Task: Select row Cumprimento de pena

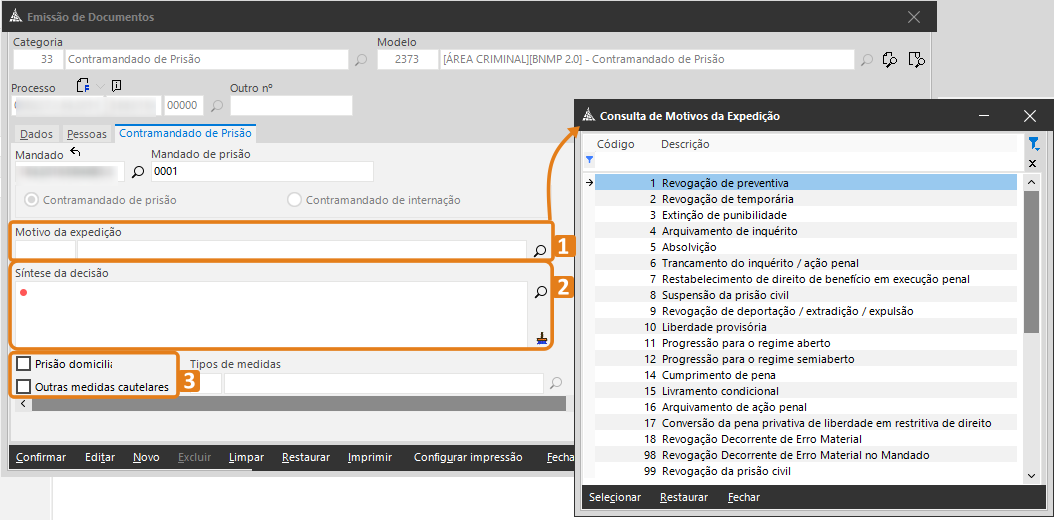Action: (x=805, y=375)
